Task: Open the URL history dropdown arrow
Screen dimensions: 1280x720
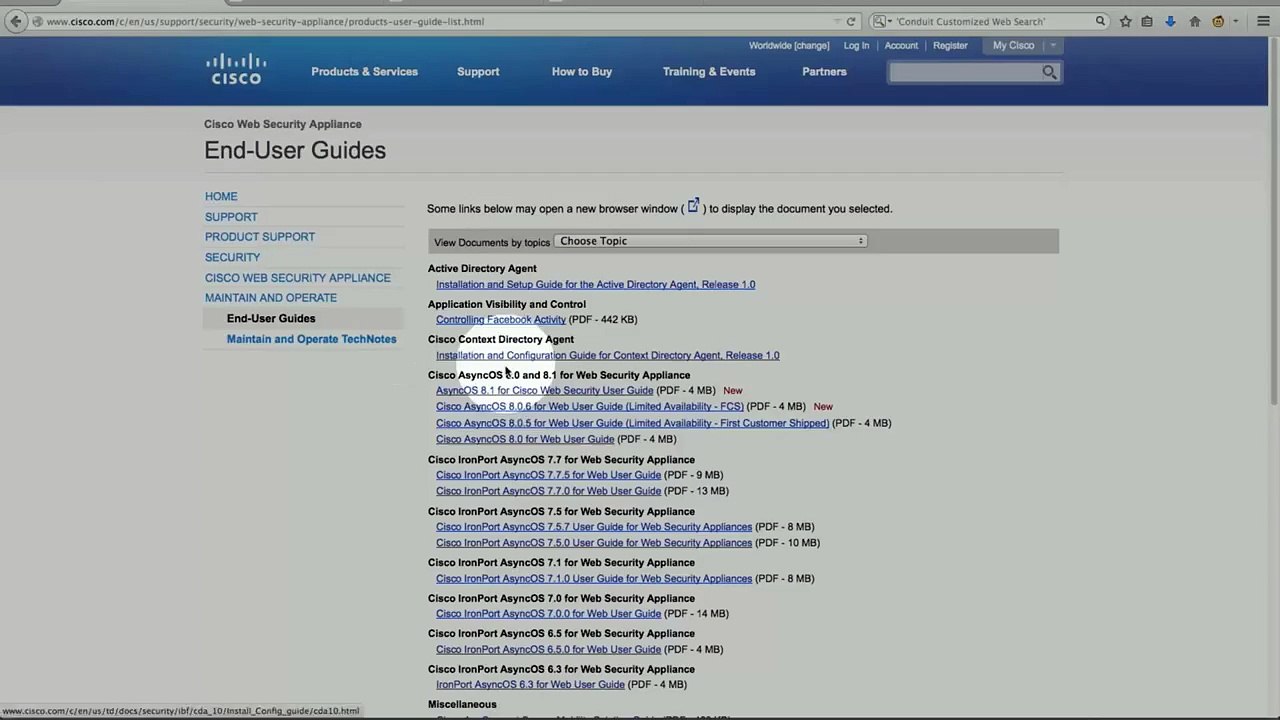Action: [837, 21]
